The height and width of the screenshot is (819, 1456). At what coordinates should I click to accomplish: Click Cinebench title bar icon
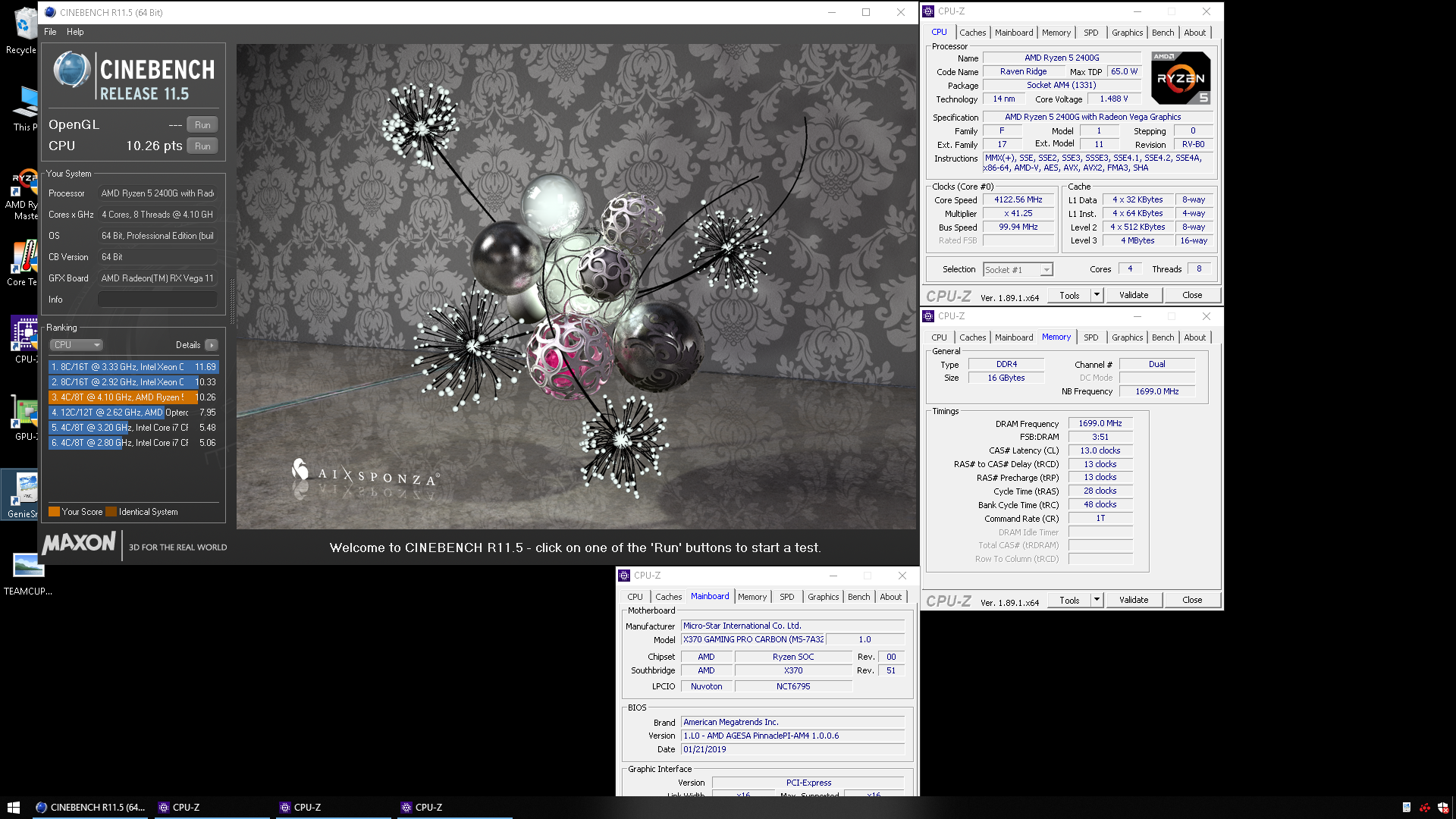50,12
